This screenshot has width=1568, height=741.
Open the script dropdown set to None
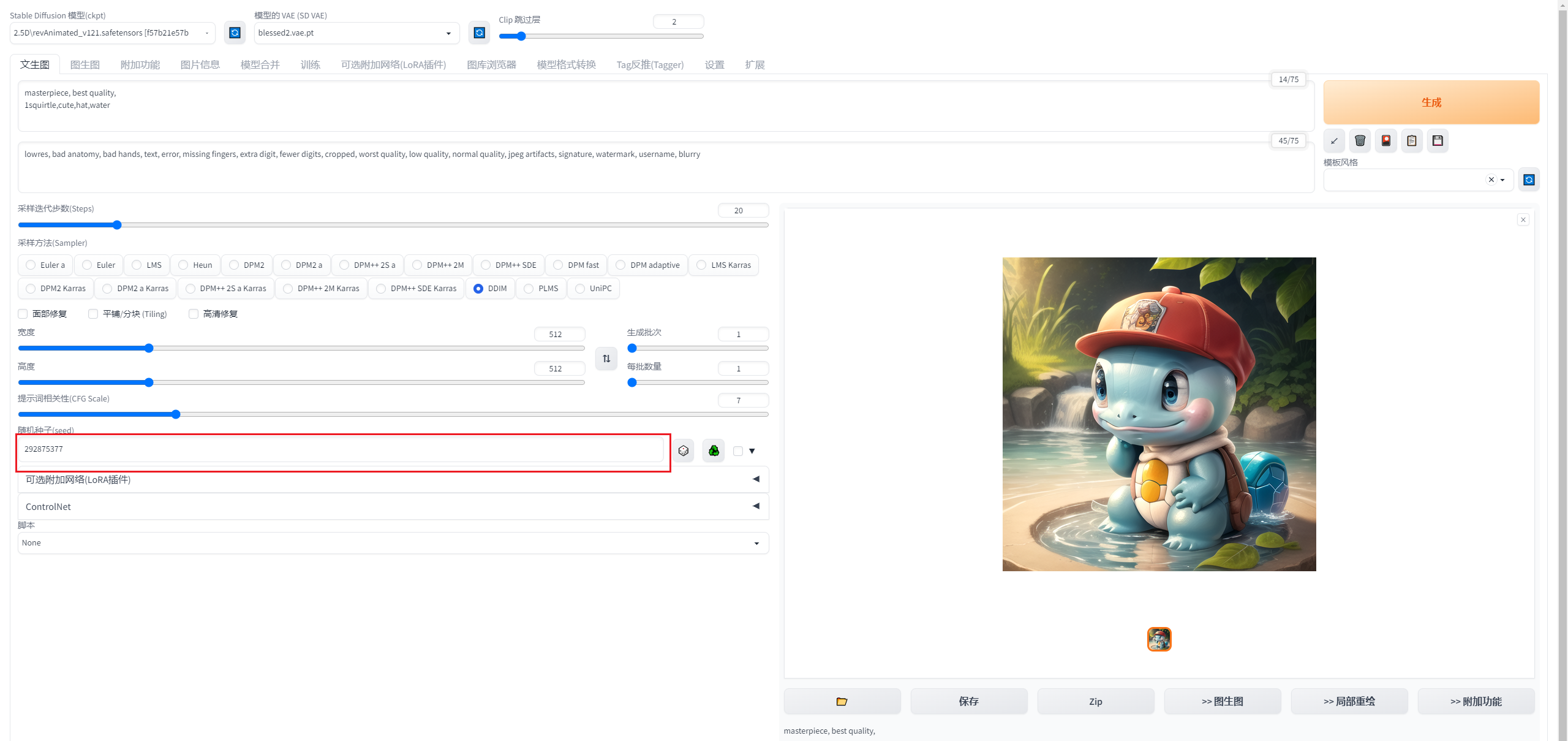[x=393, y=543]
